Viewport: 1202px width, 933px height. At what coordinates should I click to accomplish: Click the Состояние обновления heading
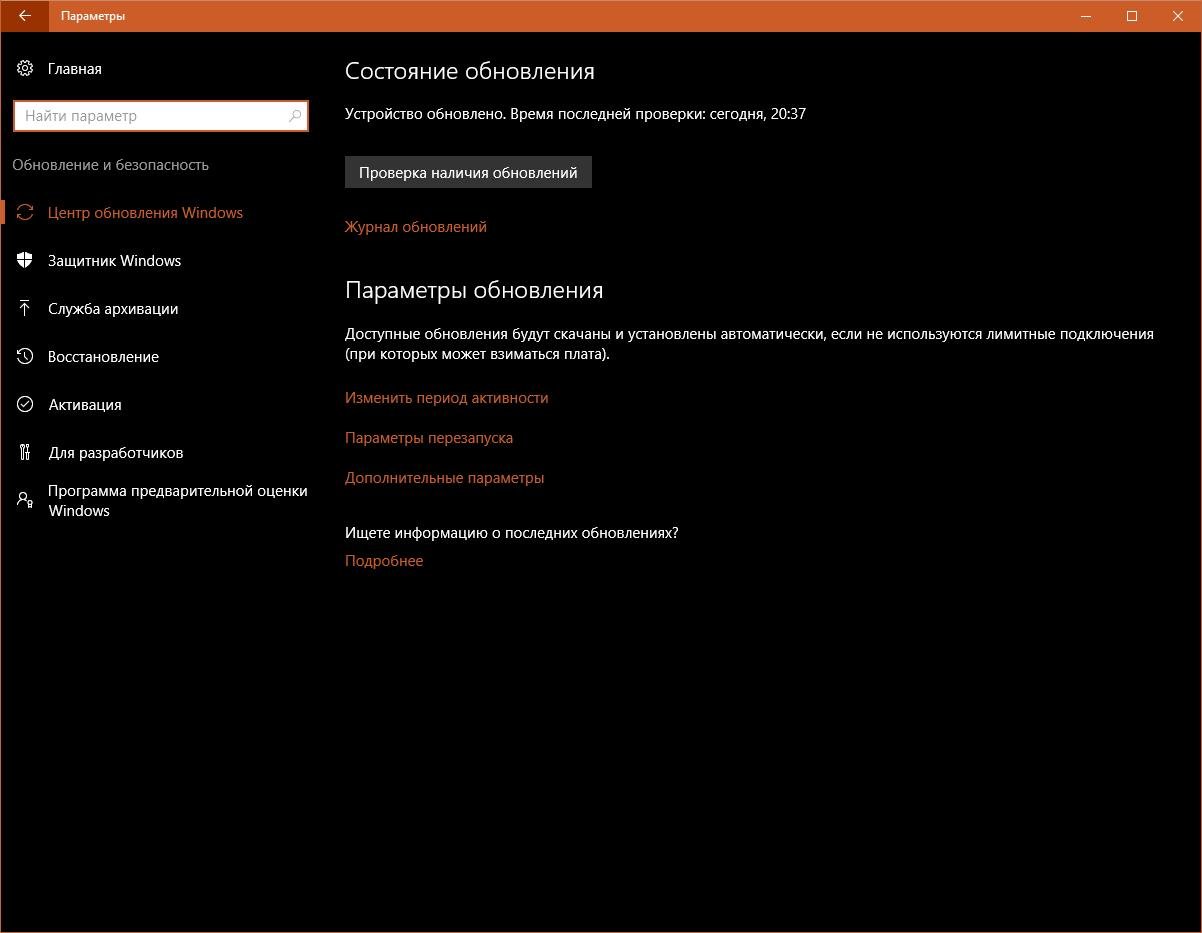click(470, 71)
